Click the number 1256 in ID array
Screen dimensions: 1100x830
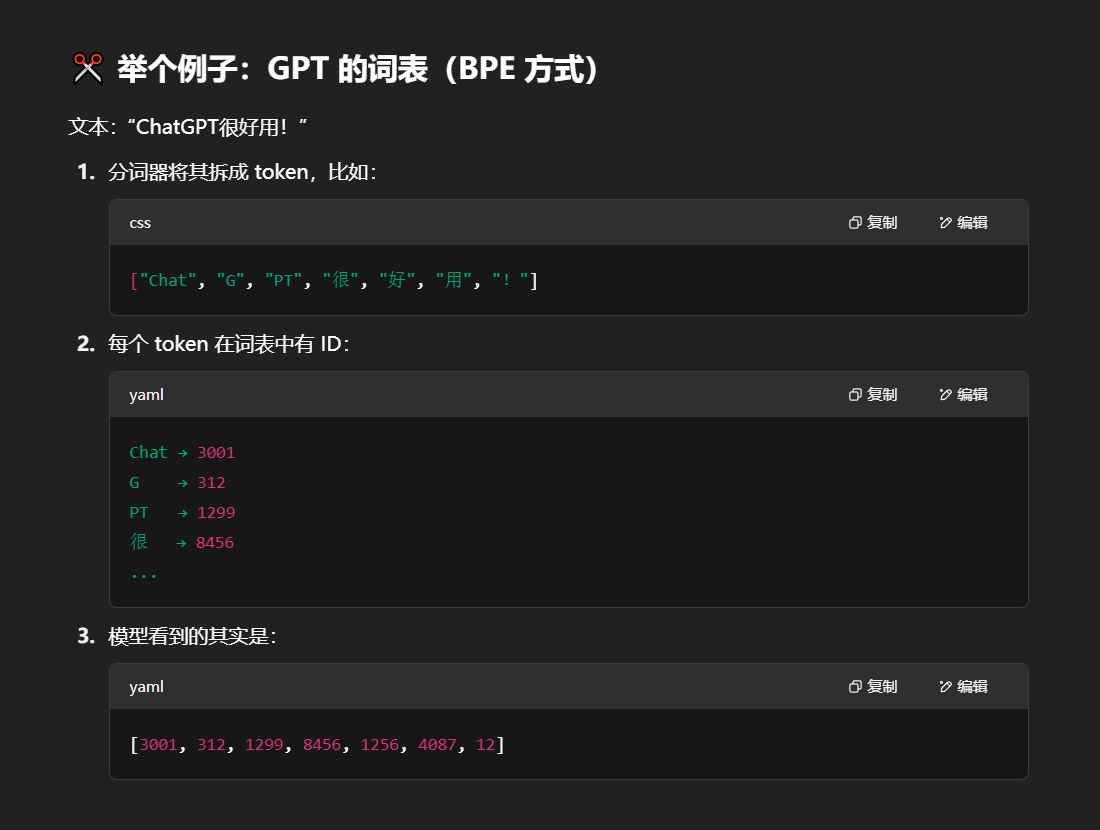click(x=380, y=744)
